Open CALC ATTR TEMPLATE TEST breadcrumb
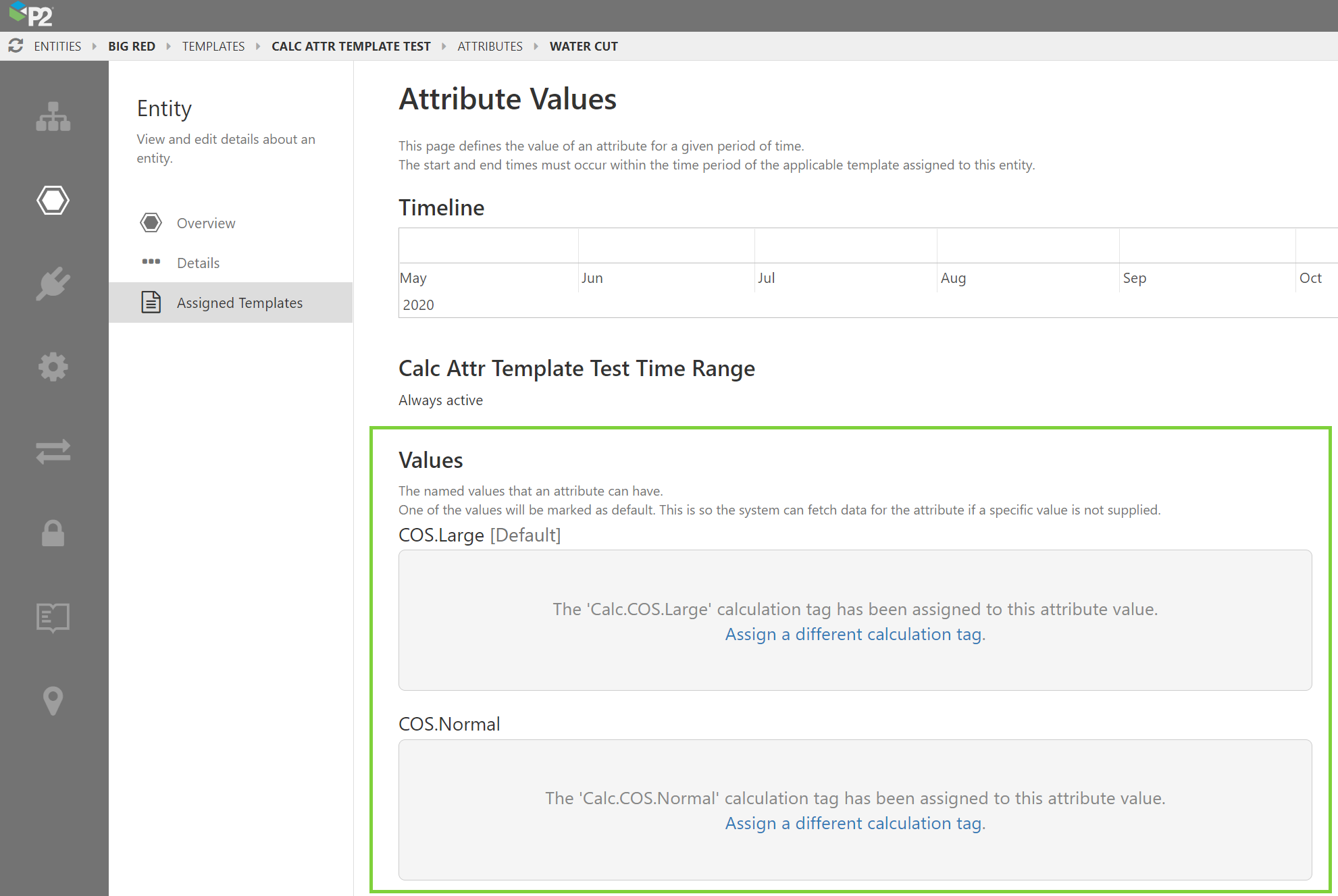Viewport: 1338px width, 896px height. pyautogui.click(x=351, y=47)
